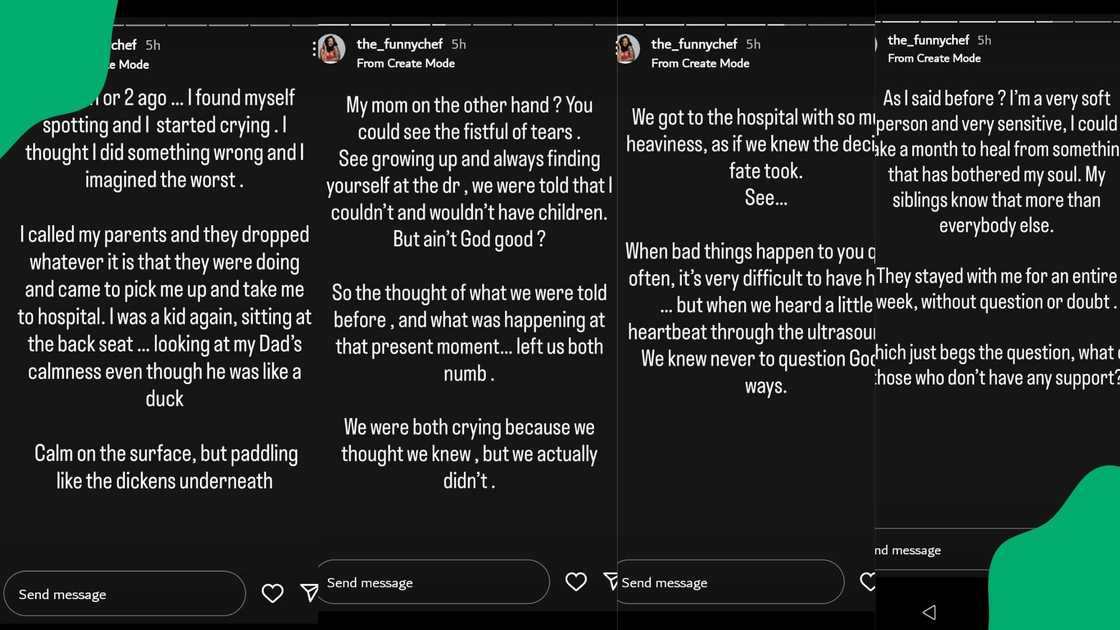1120x630 pixels.
Task: Click the 5h timestamp on the second story
Action: pyautogui.click(x=458, y=44)
